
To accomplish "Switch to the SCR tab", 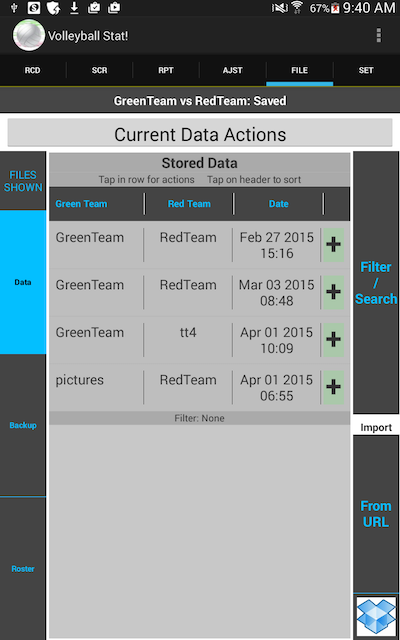I will coord(99,70).
